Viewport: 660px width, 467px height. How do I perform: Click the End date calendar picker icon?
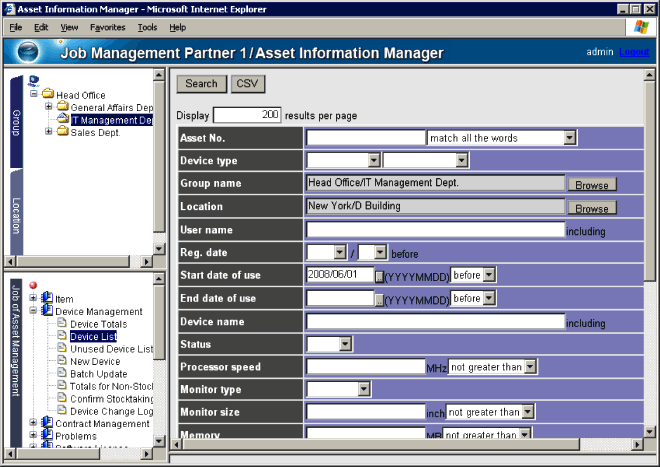pyautogui.click(x=379, y=299)
